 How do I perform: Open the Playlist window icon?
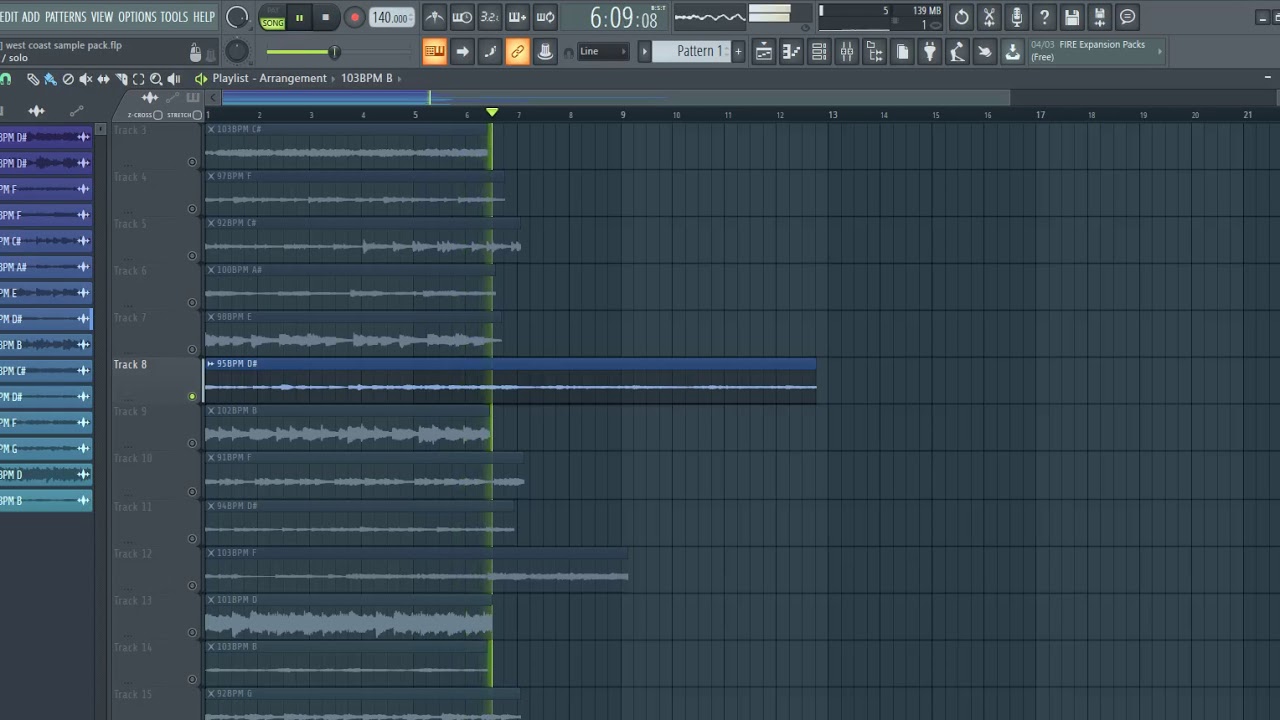[763, 52]
